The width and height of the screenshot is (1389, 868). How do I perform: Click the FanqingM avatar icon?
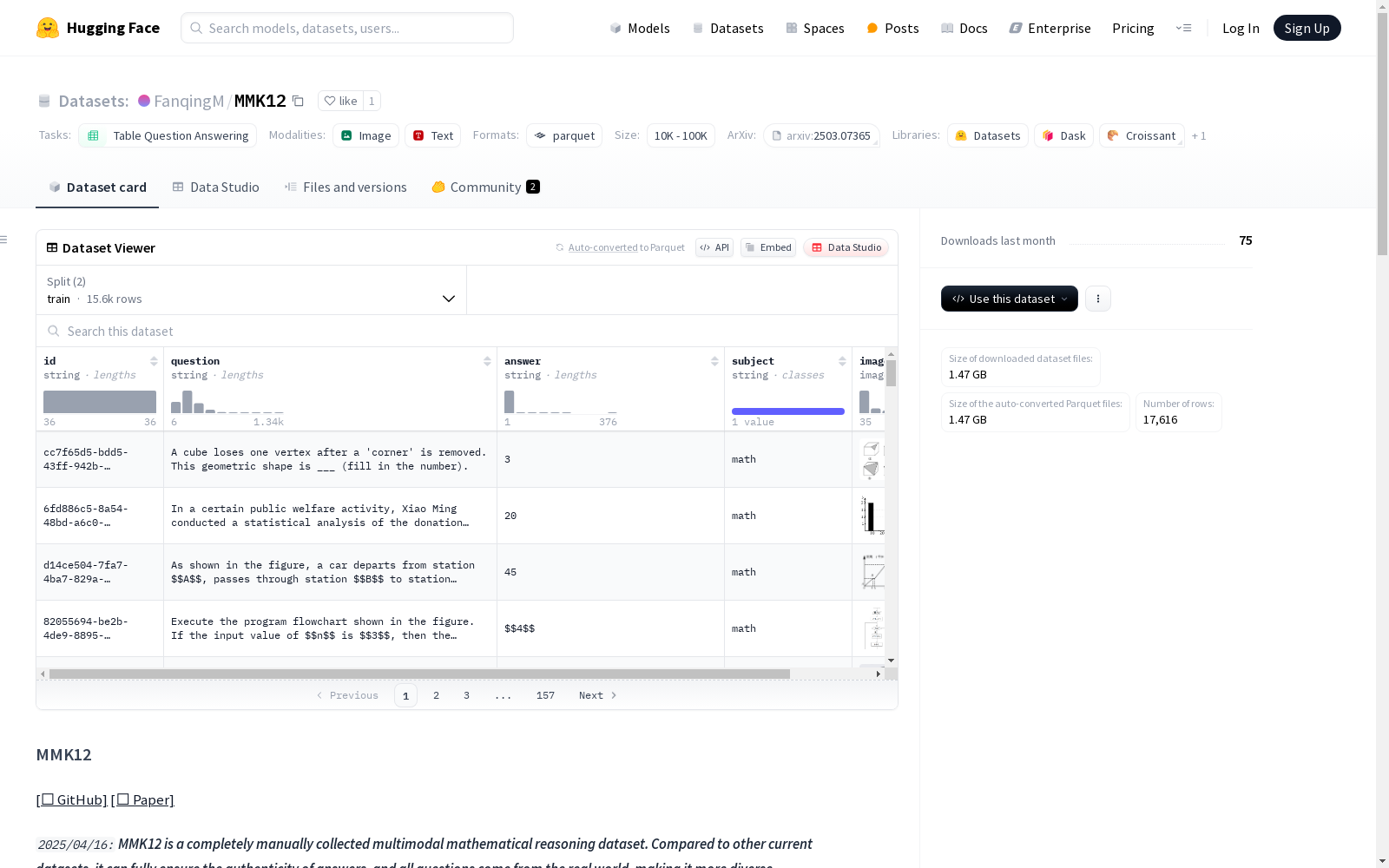[x=144, y=101]
